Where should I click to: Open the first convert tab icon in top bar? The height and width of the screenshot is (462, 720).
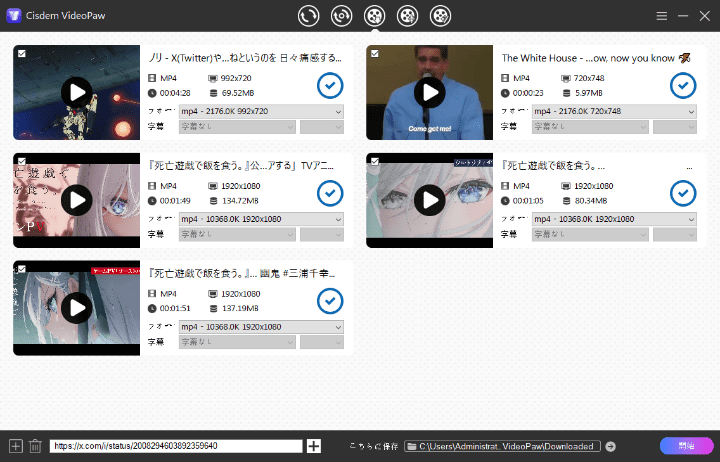click(x=310, y=16)
